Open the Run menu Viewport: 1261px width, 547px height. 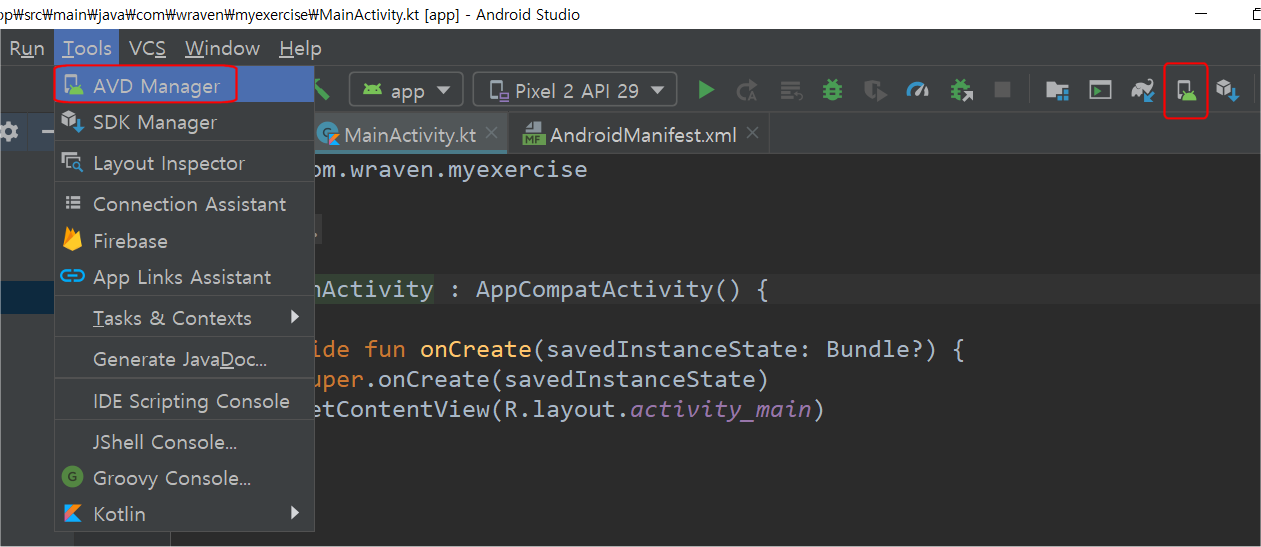(27, 48)
